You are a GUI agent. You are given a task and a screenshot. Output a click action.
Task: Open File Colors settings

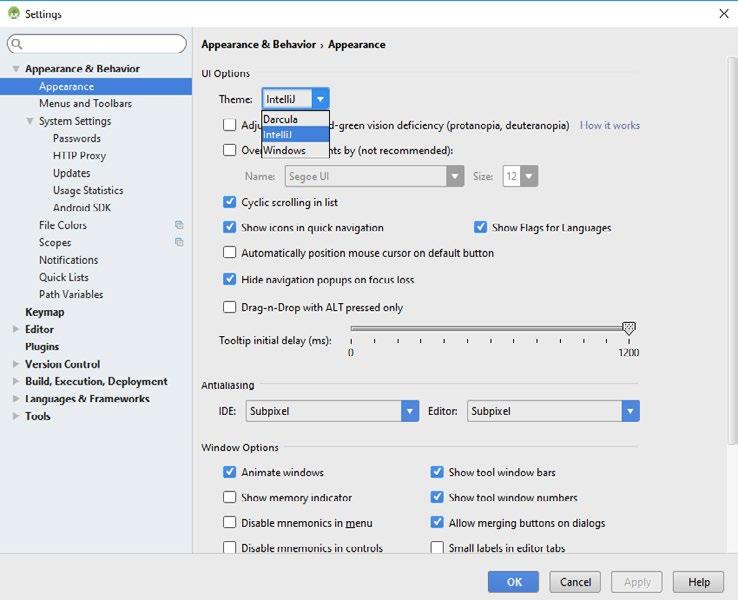point(63,225)
